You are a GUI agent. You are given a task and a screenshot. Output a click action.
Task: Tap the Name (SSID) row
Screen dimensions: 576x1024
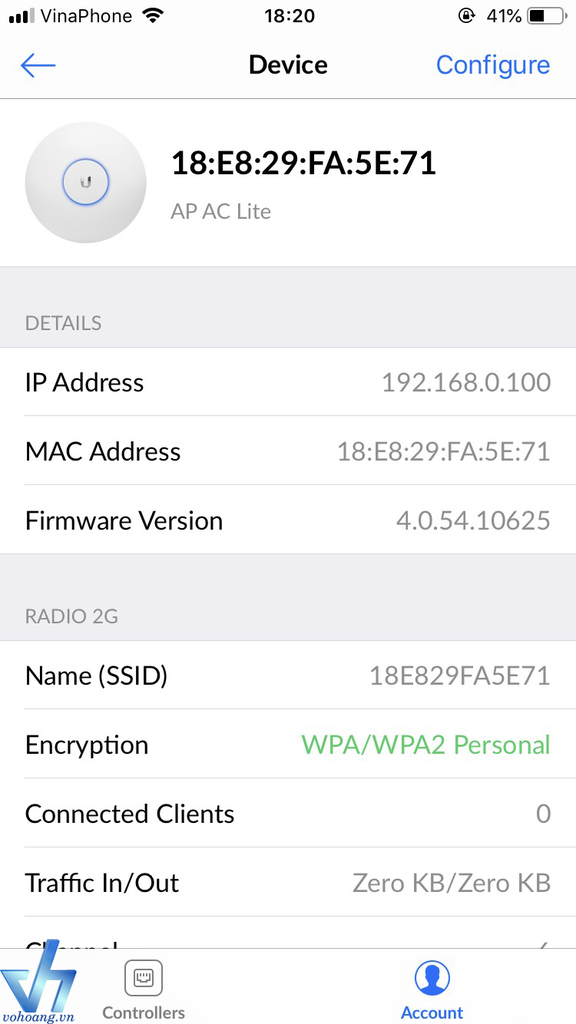click(288, 675)
